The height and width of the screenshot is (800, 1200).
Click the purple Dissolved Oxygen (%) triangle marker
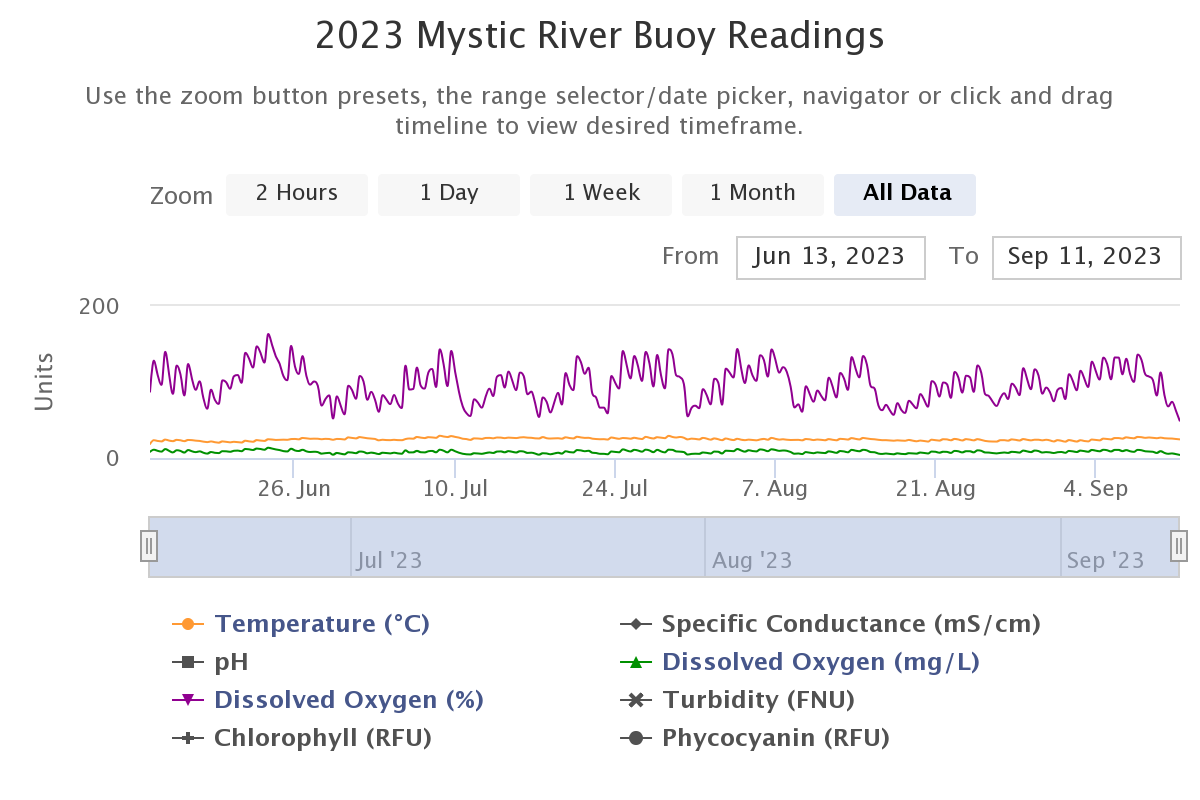pos(184,700)
